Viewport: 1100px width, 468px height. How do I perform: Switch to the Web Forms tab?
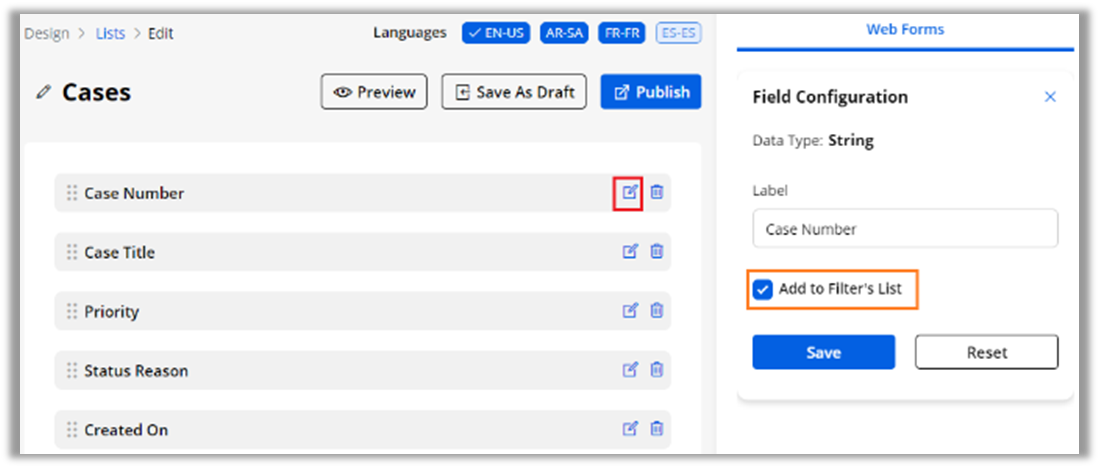[905, 30]
